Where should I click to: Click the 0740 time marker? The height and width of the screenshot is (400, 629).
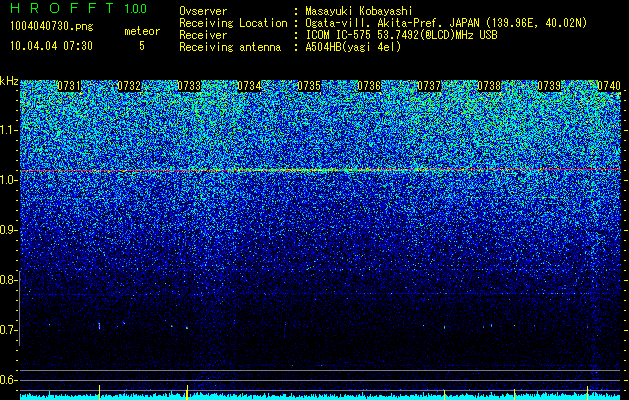(x=609, y=86)
